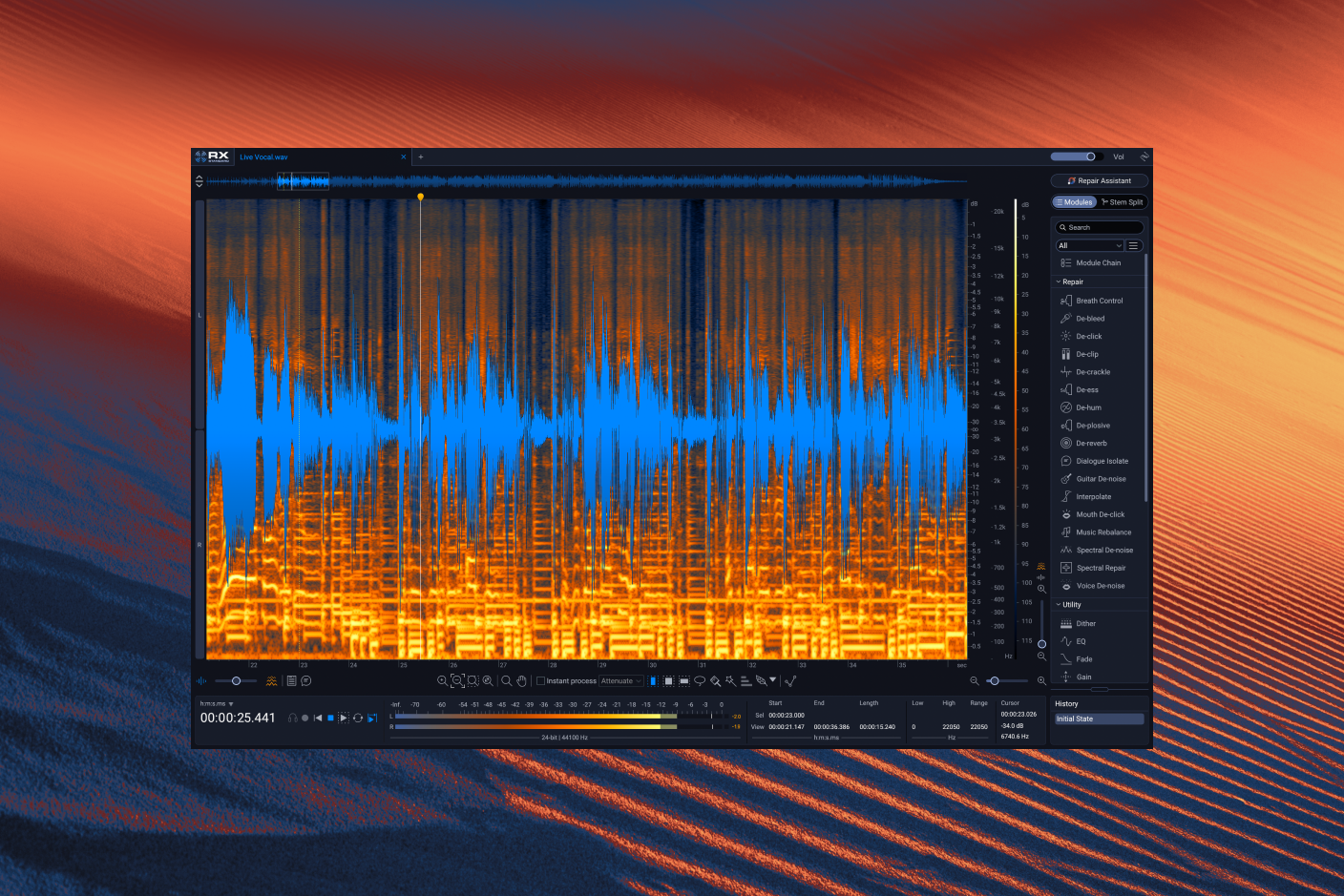Select the magnifier zoom tool
Screen dimensions: 1344x896
point(507,680)
